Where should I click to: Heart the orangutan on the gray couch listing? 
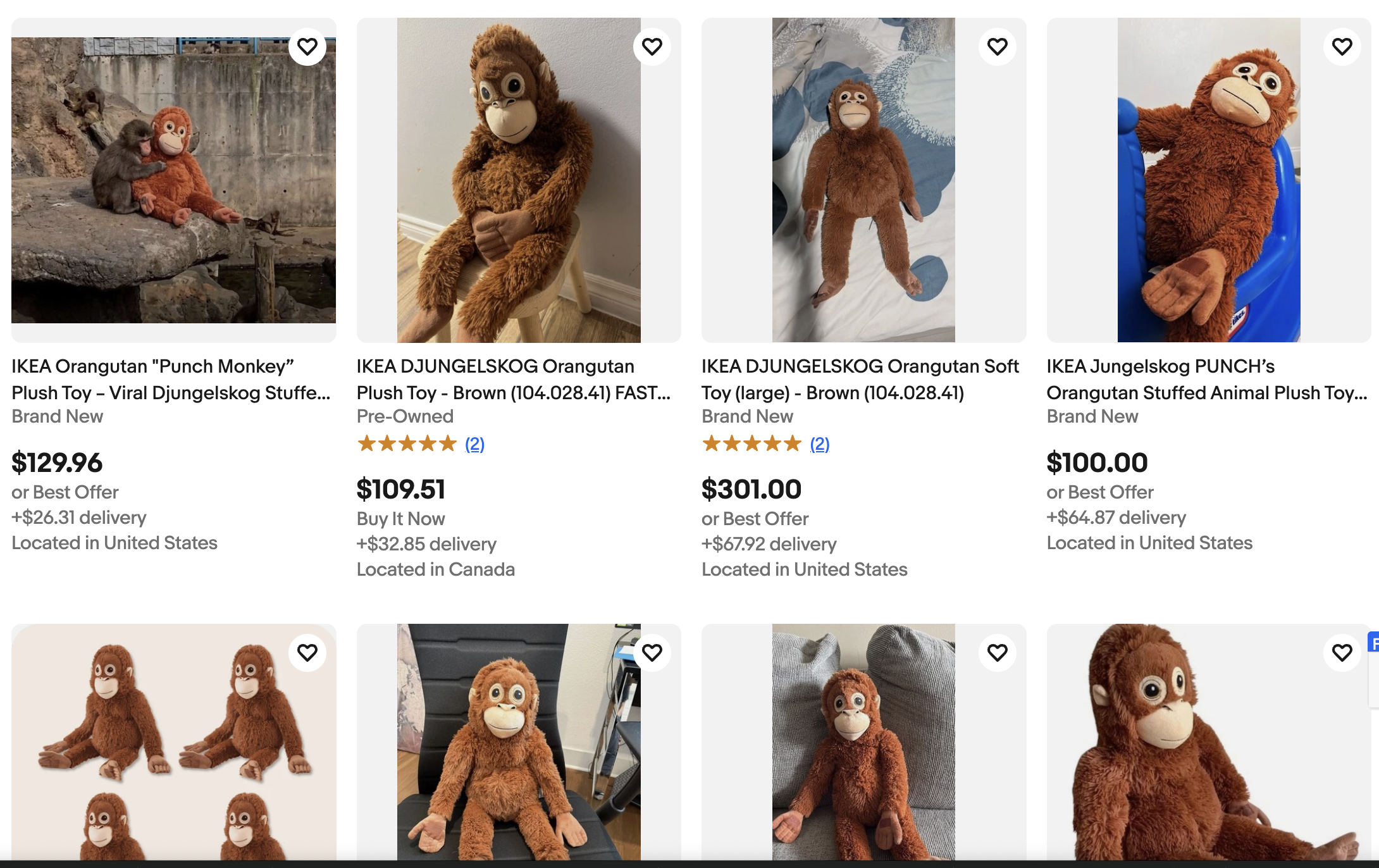coord(998,653)
